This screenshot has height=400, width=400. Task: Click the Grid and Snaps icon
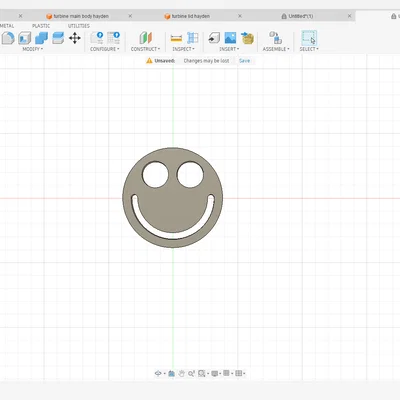[x=226, y=373]
